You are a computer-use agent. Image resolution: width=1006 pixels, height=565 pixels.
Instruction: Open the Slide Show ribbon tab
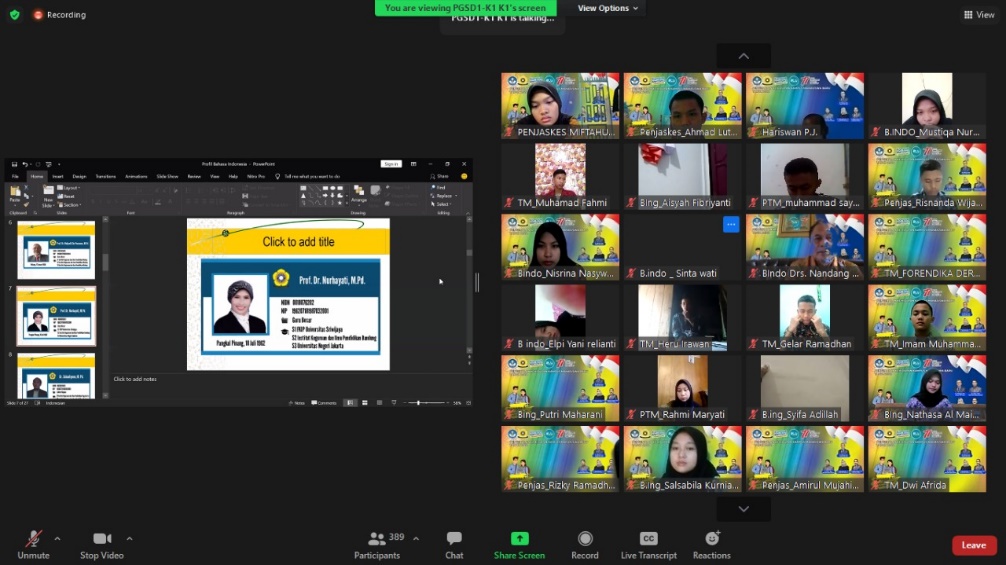[167, 176]
